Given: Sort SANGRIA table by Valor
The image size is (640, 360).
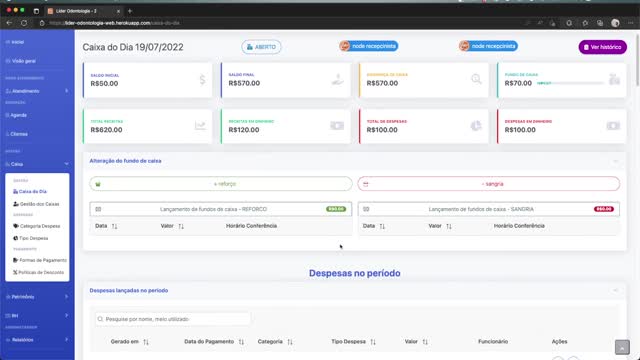Looking at the screenshot, I should click(449, 226).
